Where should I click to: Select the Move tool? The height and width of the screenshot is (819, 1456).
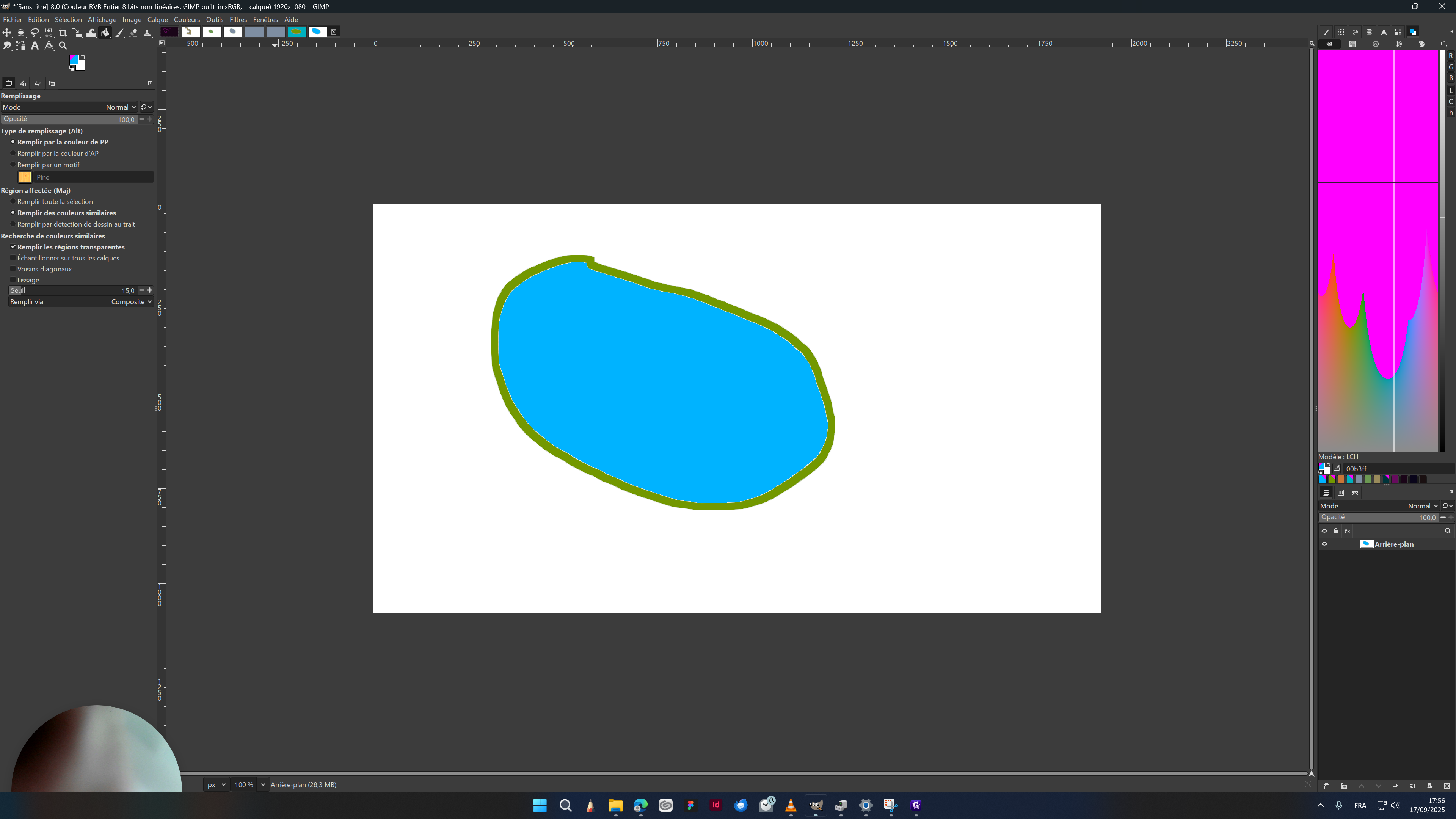[7, 33]
